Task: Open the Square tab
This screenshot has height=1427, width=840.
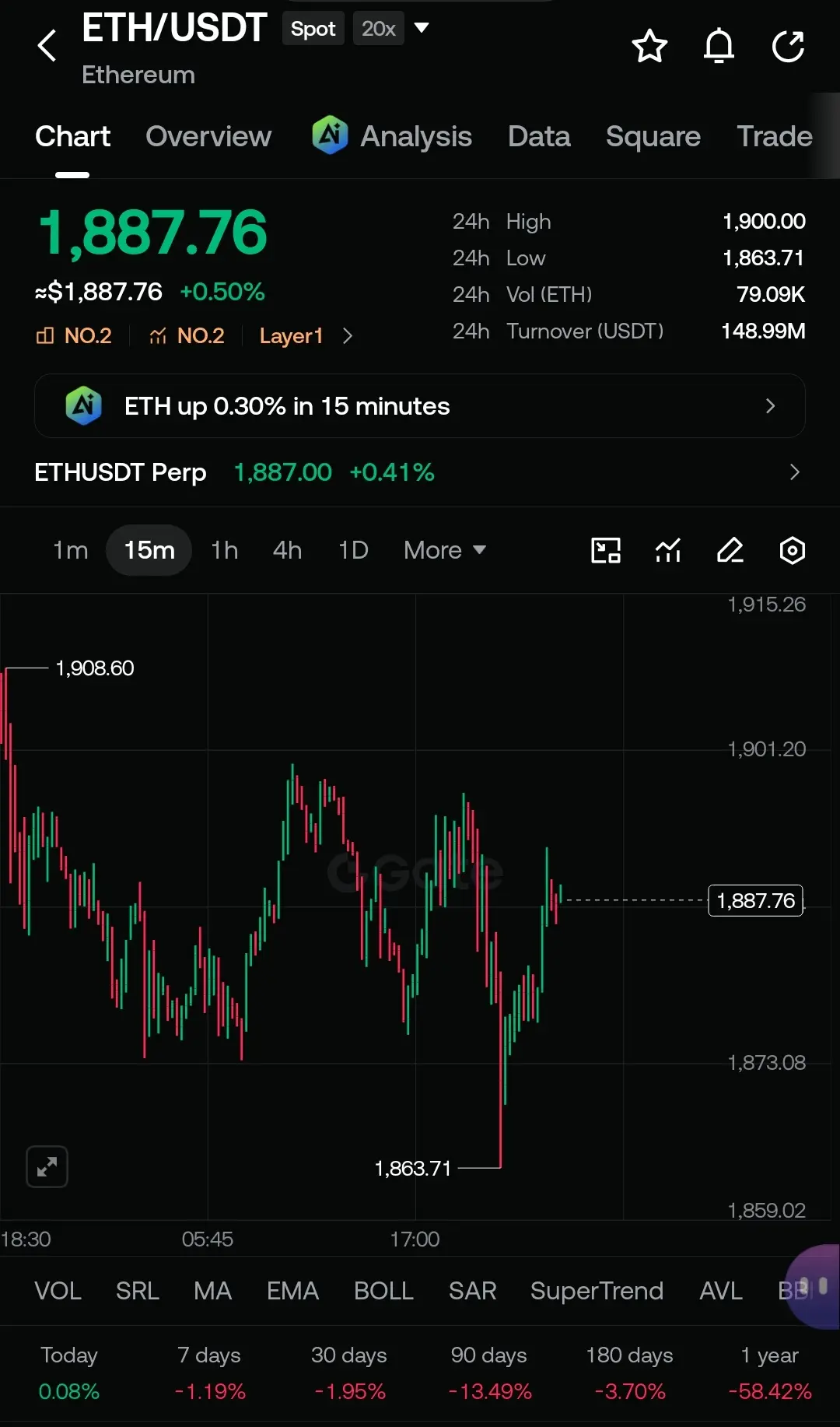Action: point(653,137)
